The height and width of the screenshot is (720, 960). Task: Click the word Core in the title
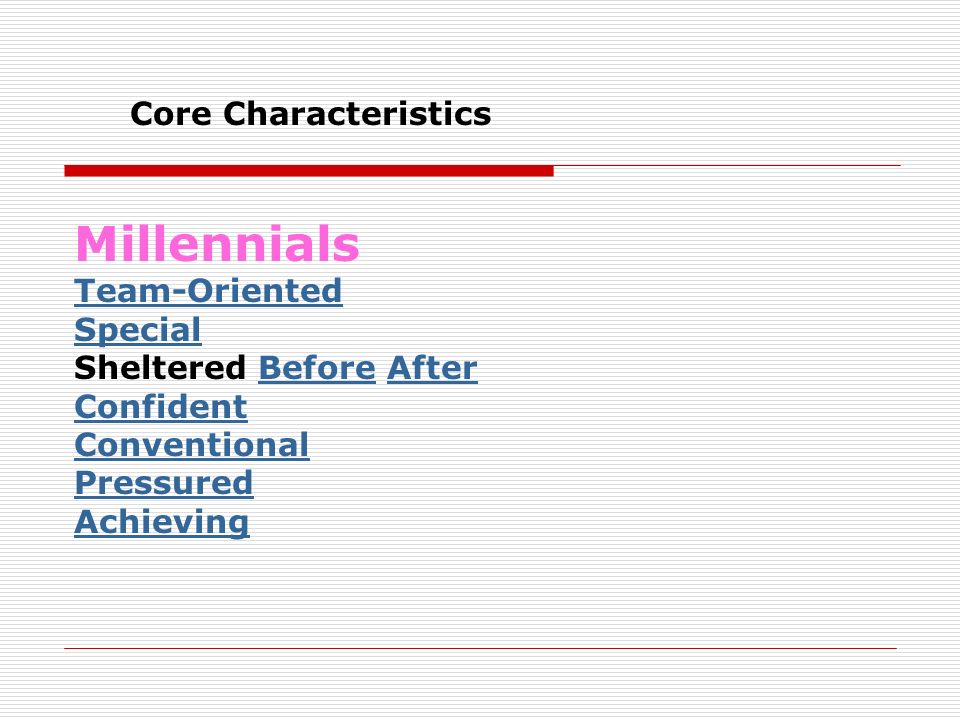(x=171, y=114)
